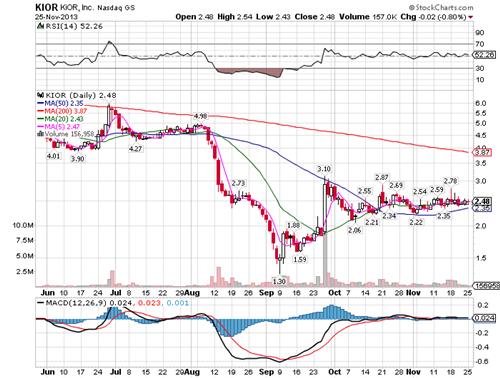Select the bold KIOR ticker in the header
The width and height of the screenshot is (500, 378).
pyautogui.click(x=46, y=8)
